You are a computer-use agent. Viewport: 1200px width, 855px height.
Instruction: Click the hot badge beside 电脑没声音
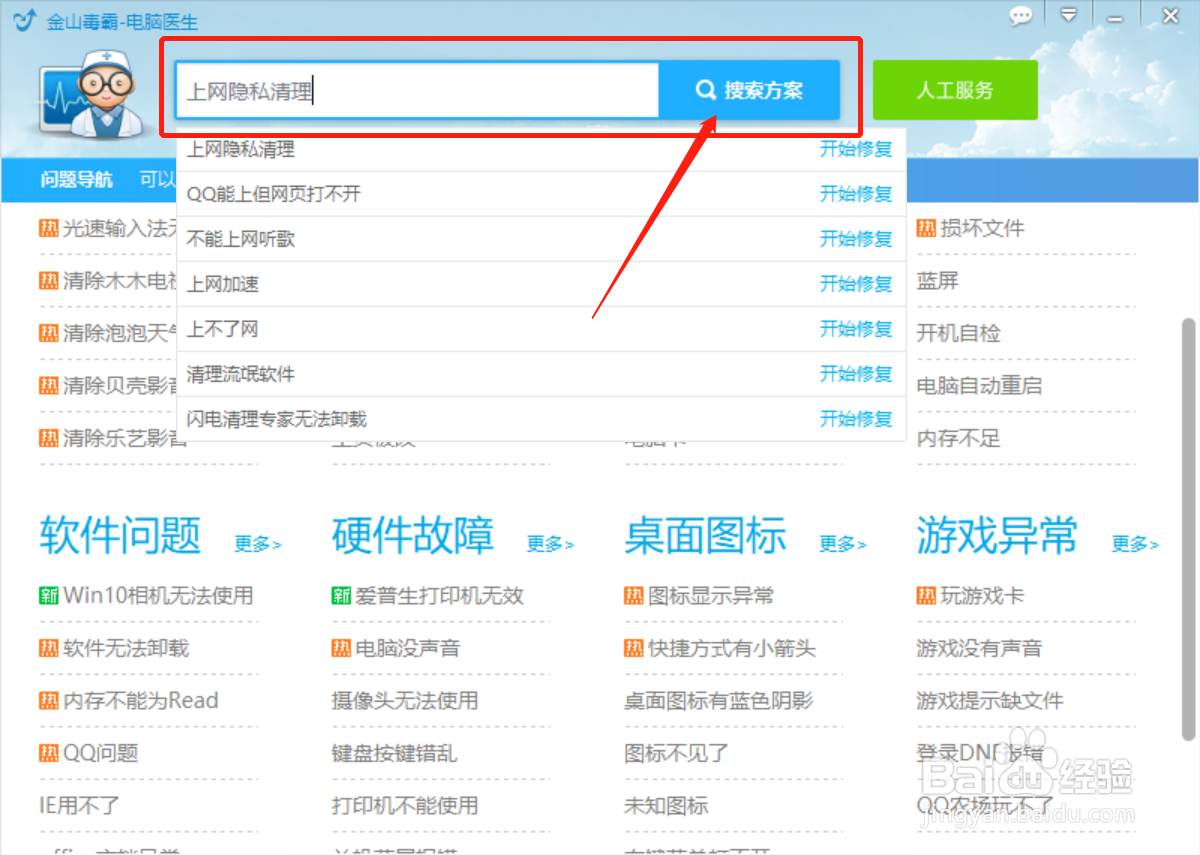point(341,648)
